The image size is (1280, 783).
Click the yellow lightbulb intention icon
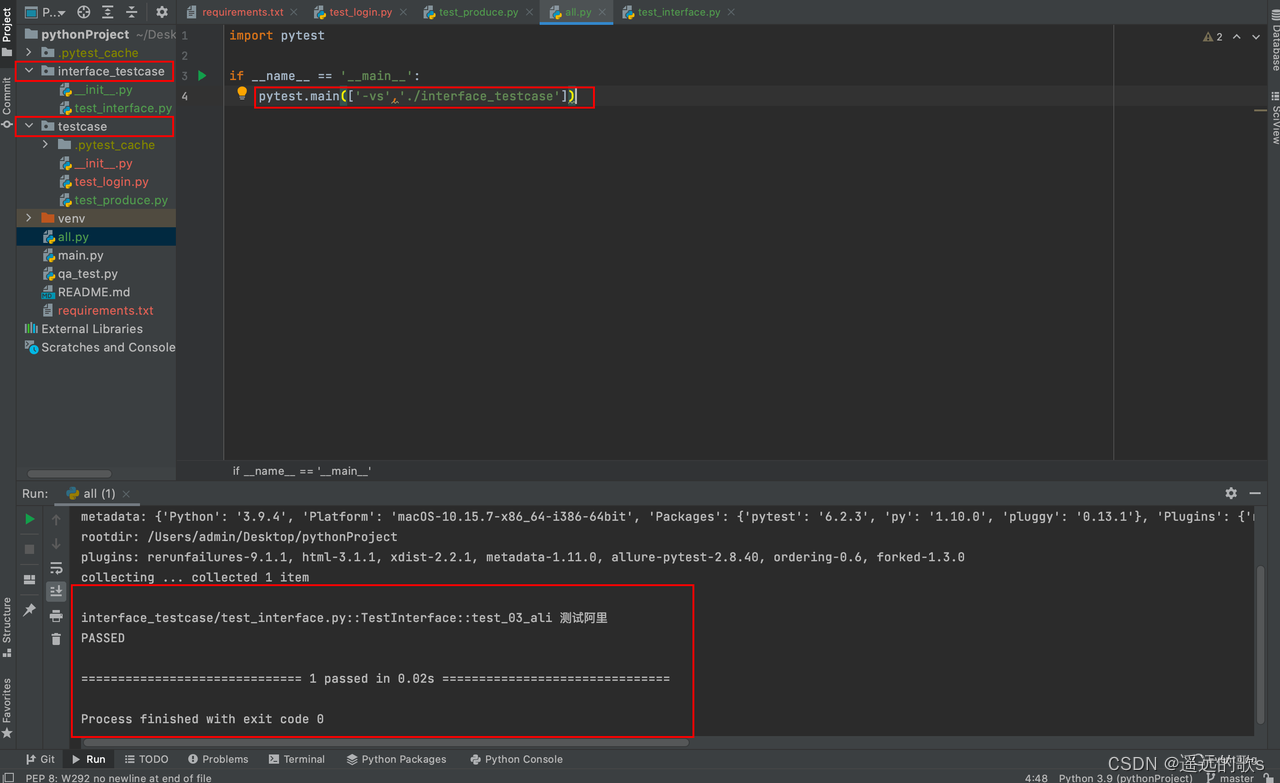[241, 93]
